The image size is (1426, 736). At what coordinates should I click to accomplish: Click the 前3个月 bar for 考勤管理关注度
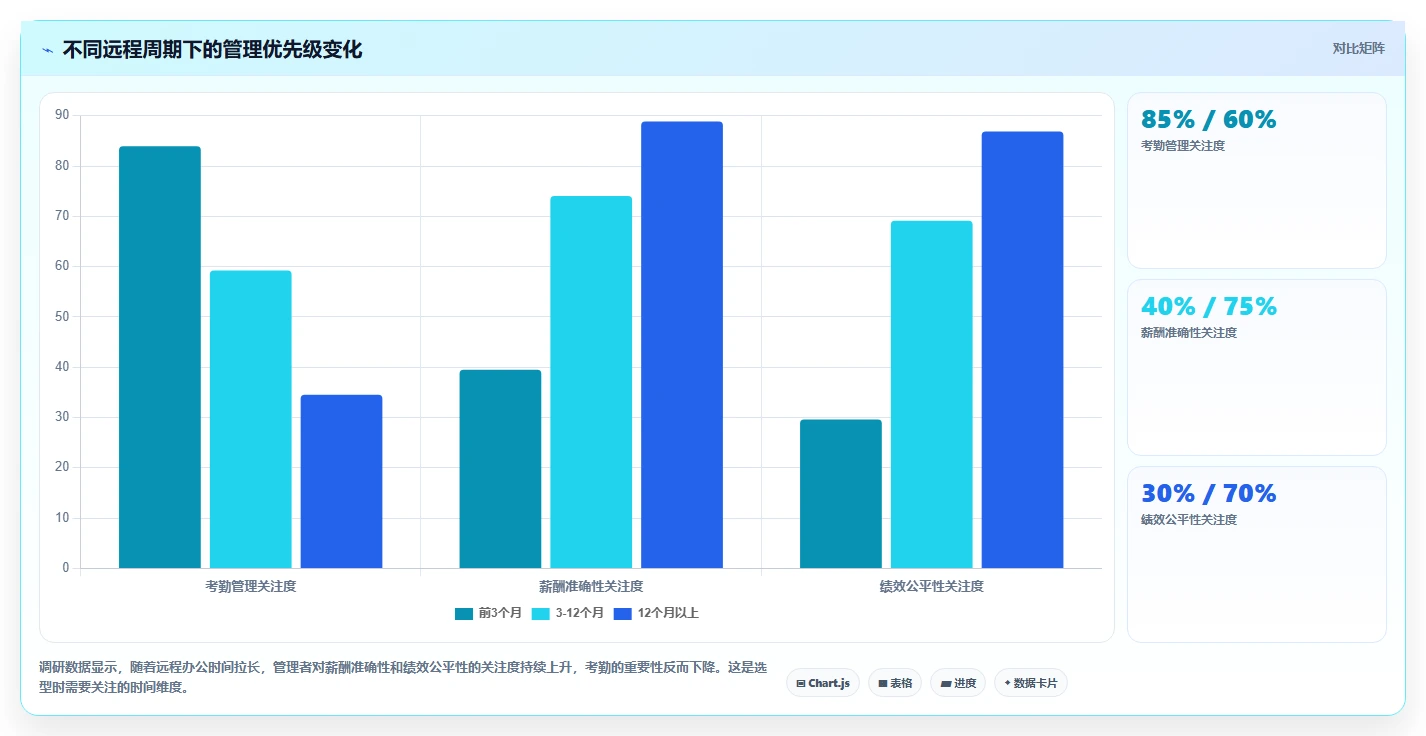click(160, 357)
